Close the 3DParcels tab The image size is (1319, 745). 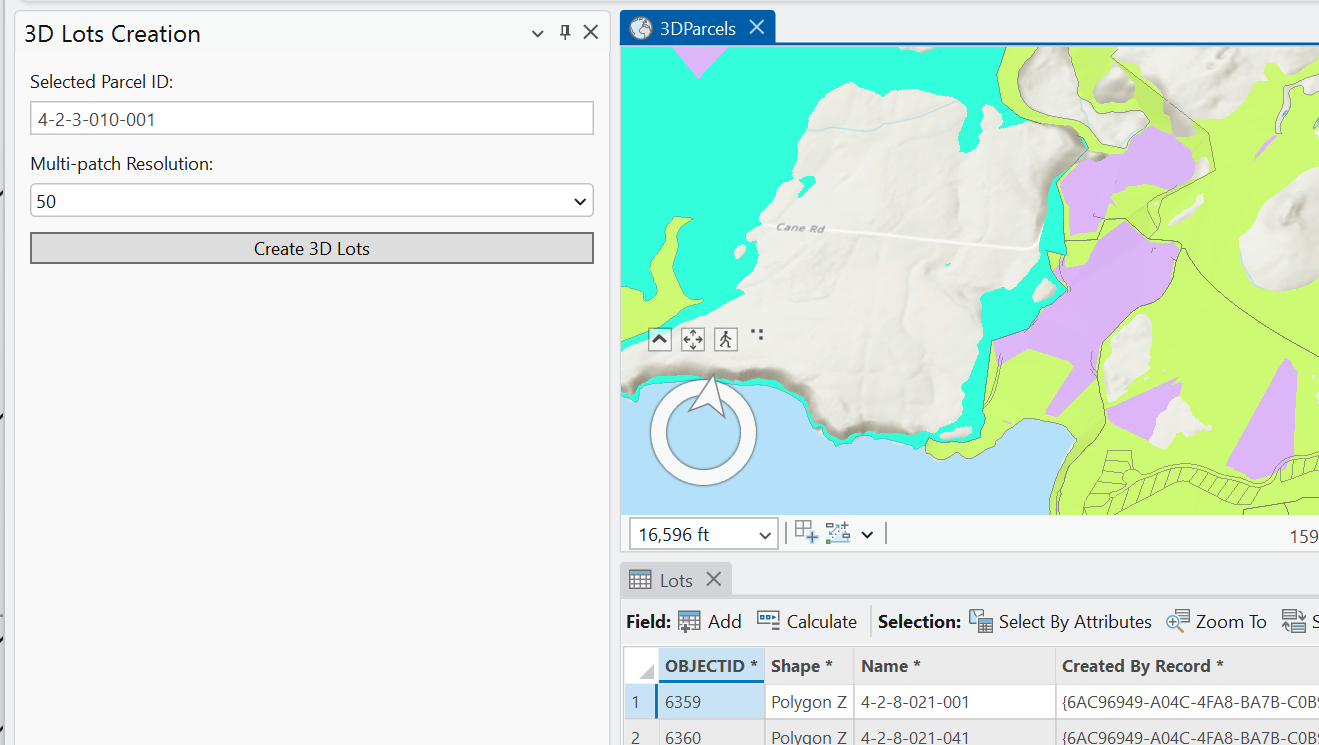(x=757, y=28)
